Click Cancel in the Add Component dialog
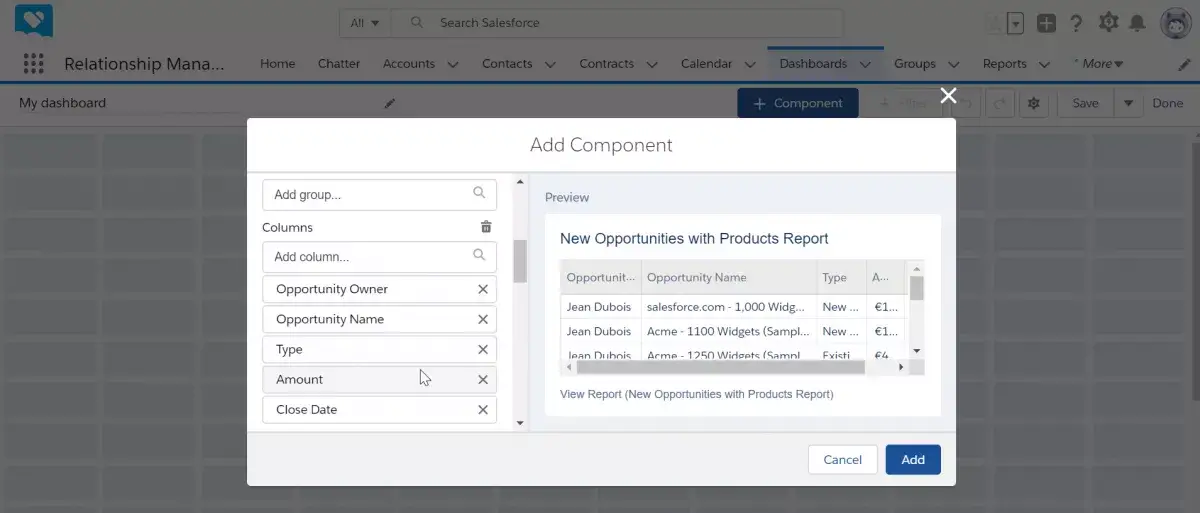Image resolution: width=1200 pixels, height=513 pixels. point(842,459)
